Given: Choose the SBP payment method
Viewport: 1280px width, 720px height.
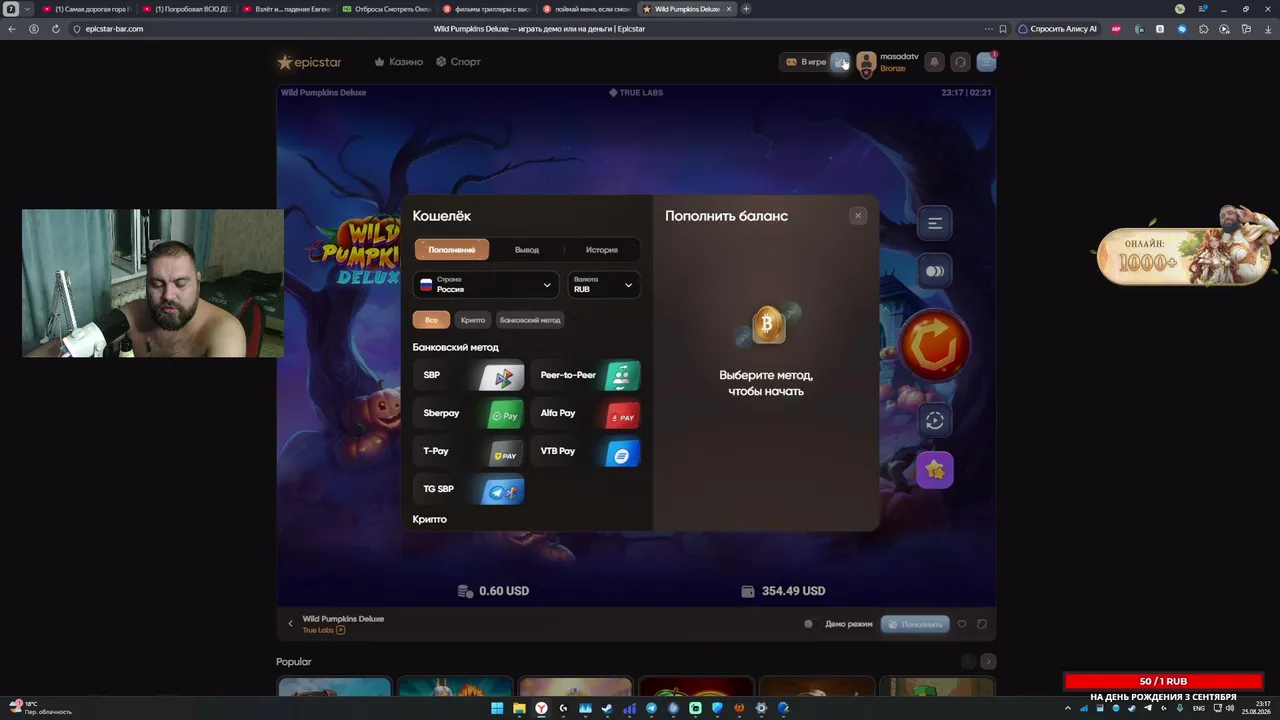Looking at the screenshot, I should (x=469, y=376).
